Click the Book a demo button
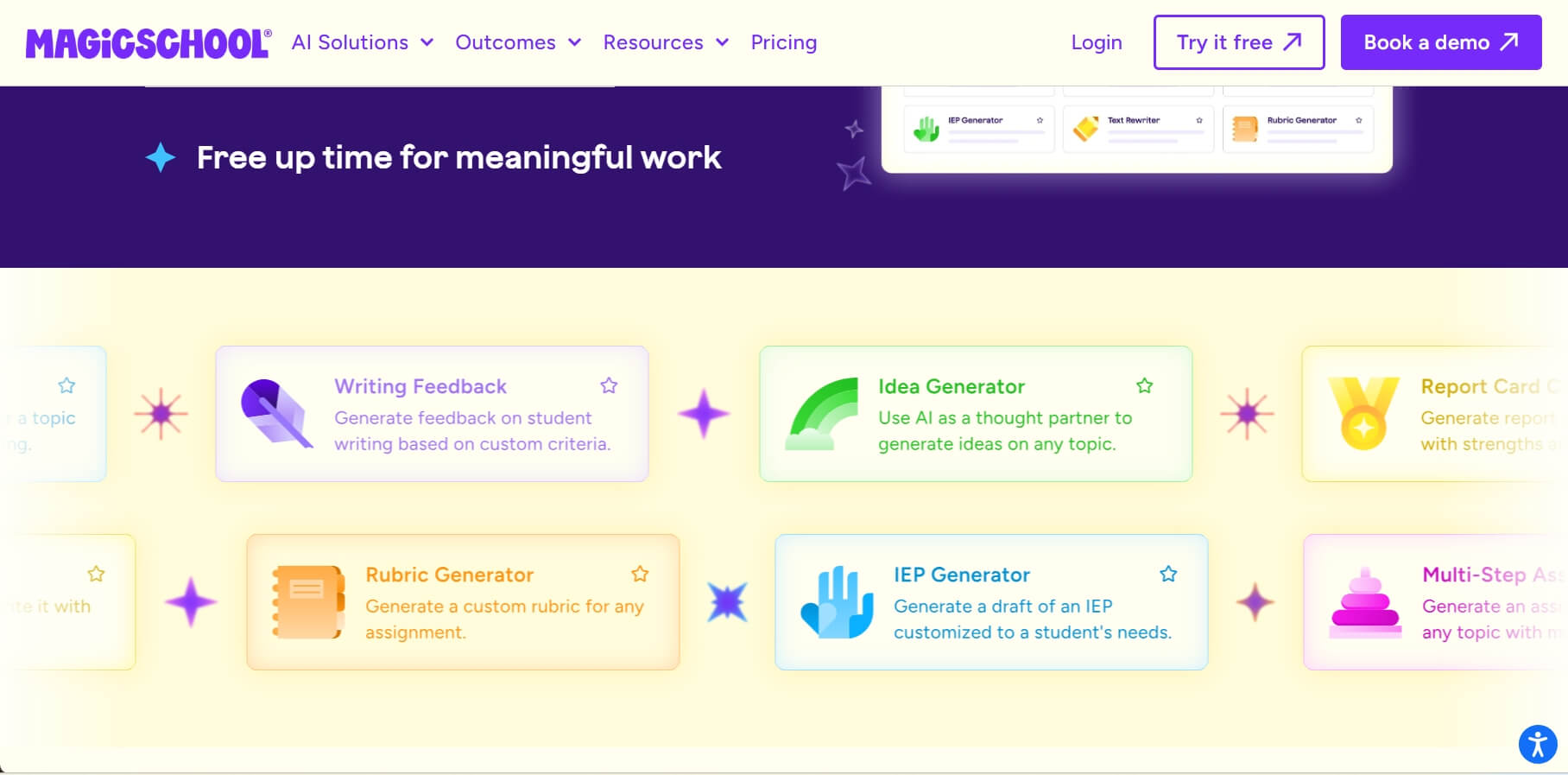1568x775 pixels. [x=1440, y=42]
